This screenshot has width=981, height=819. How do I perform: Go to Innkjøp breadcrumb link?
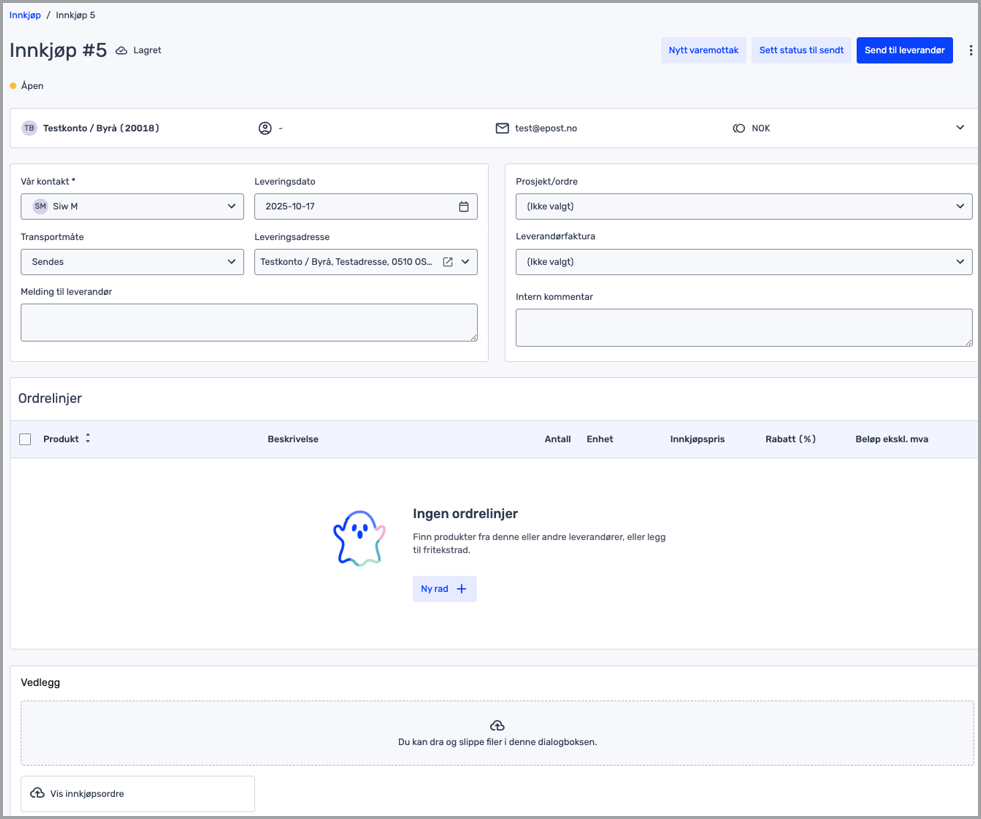tap(25, 15)
